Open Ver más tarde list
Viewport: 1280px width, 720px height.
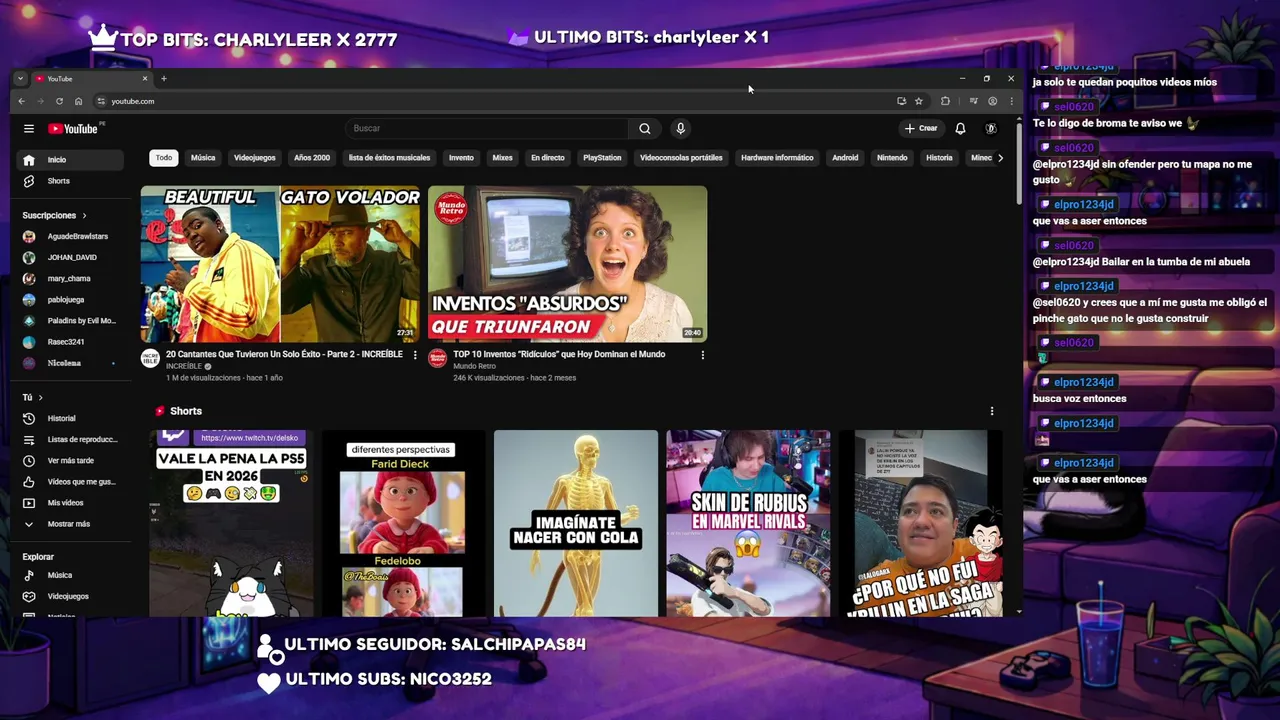70,460
